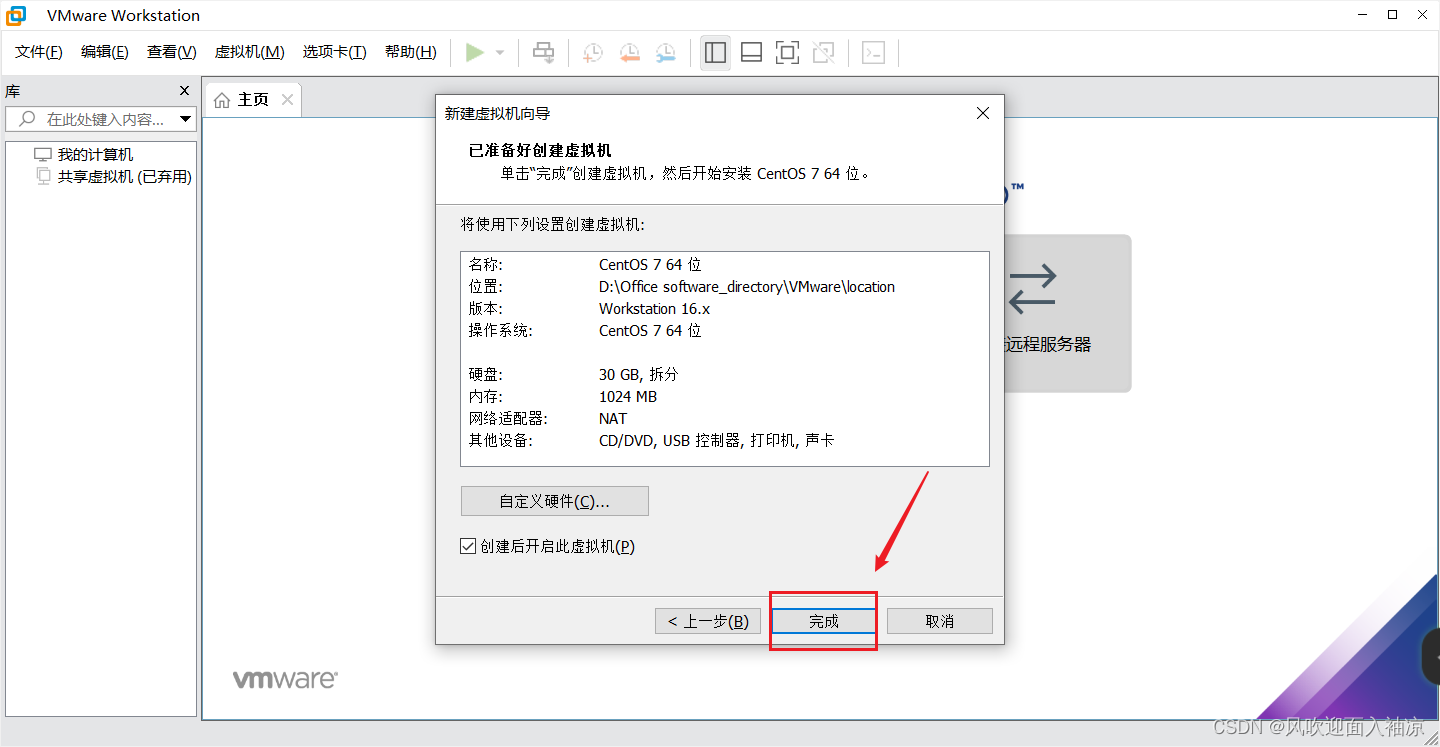Close the 新建虚拟机向导 dialog
This screenshot has width=1440, height=747.
click(x=983, y=113)
